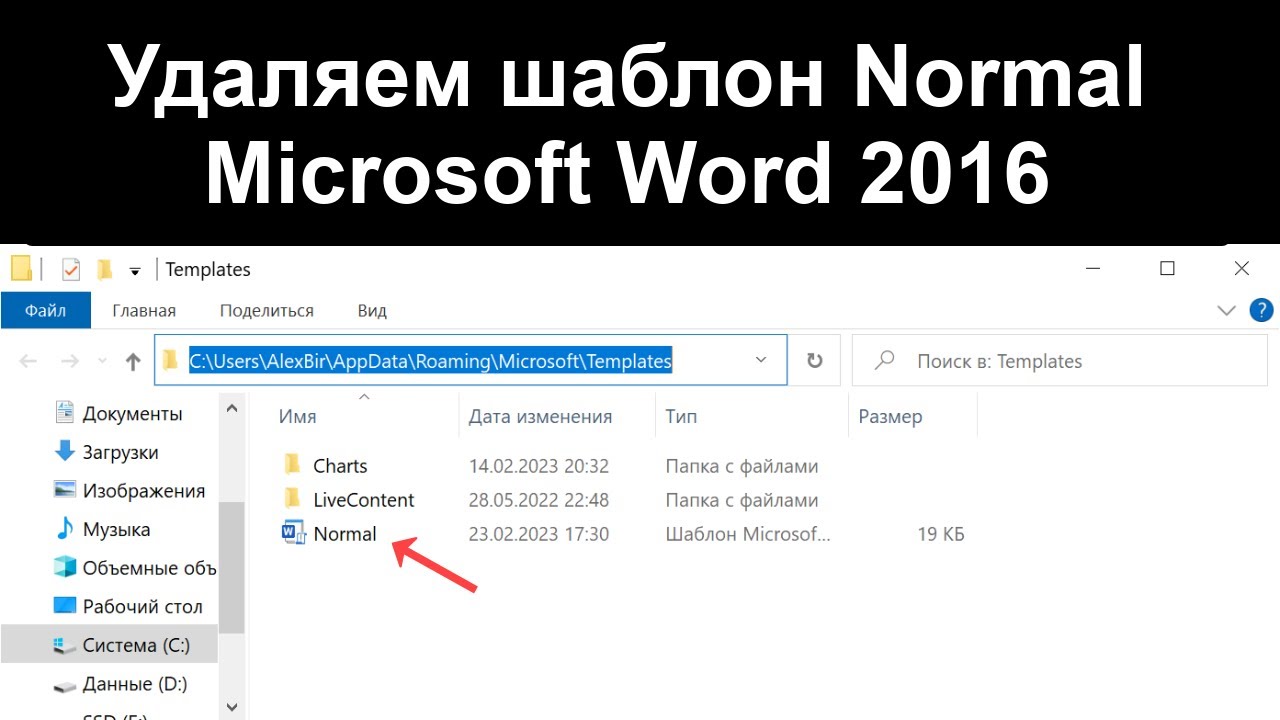Expand the ribbon with the chevron

(x=1227, y=310)
